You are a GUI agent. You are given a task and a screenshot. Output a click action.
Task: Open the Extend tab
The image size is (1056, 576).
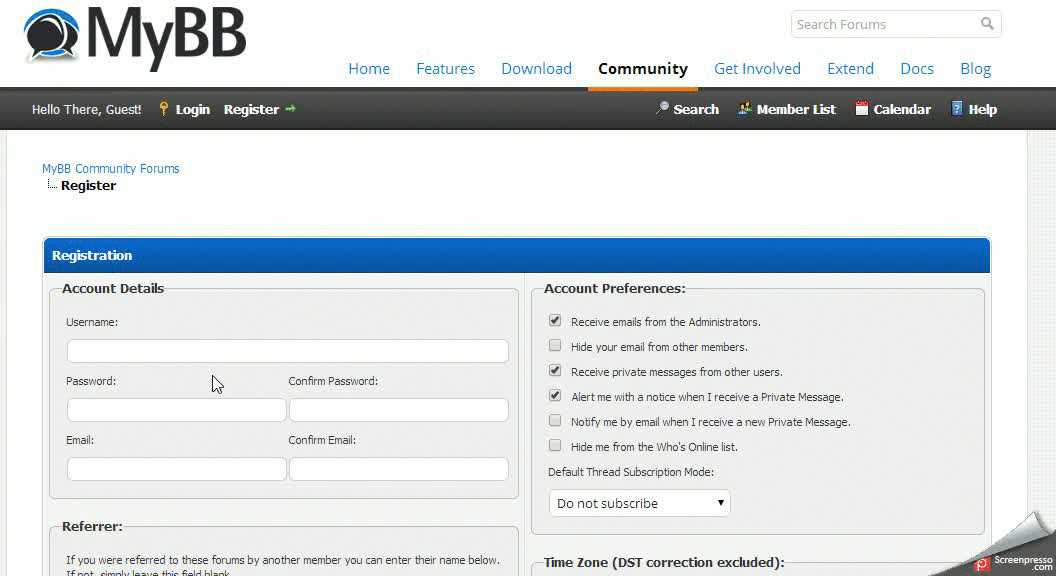tap(850, 69)
